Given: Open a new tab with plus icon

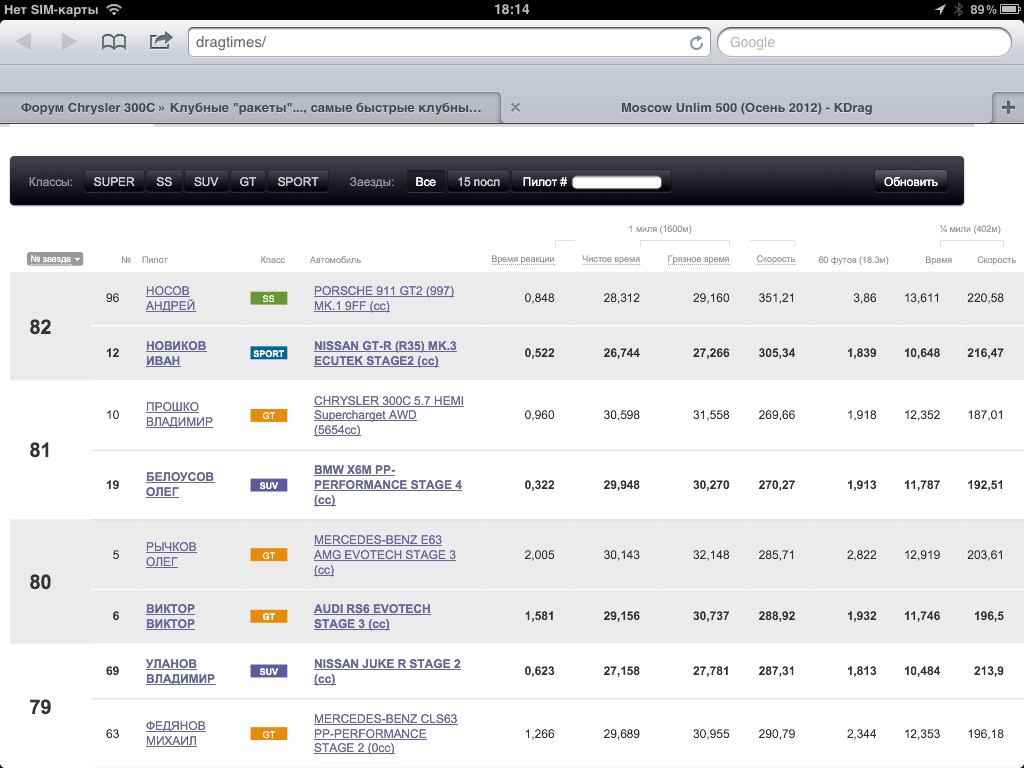Looking at the screenshot, I should point(1008,108).
